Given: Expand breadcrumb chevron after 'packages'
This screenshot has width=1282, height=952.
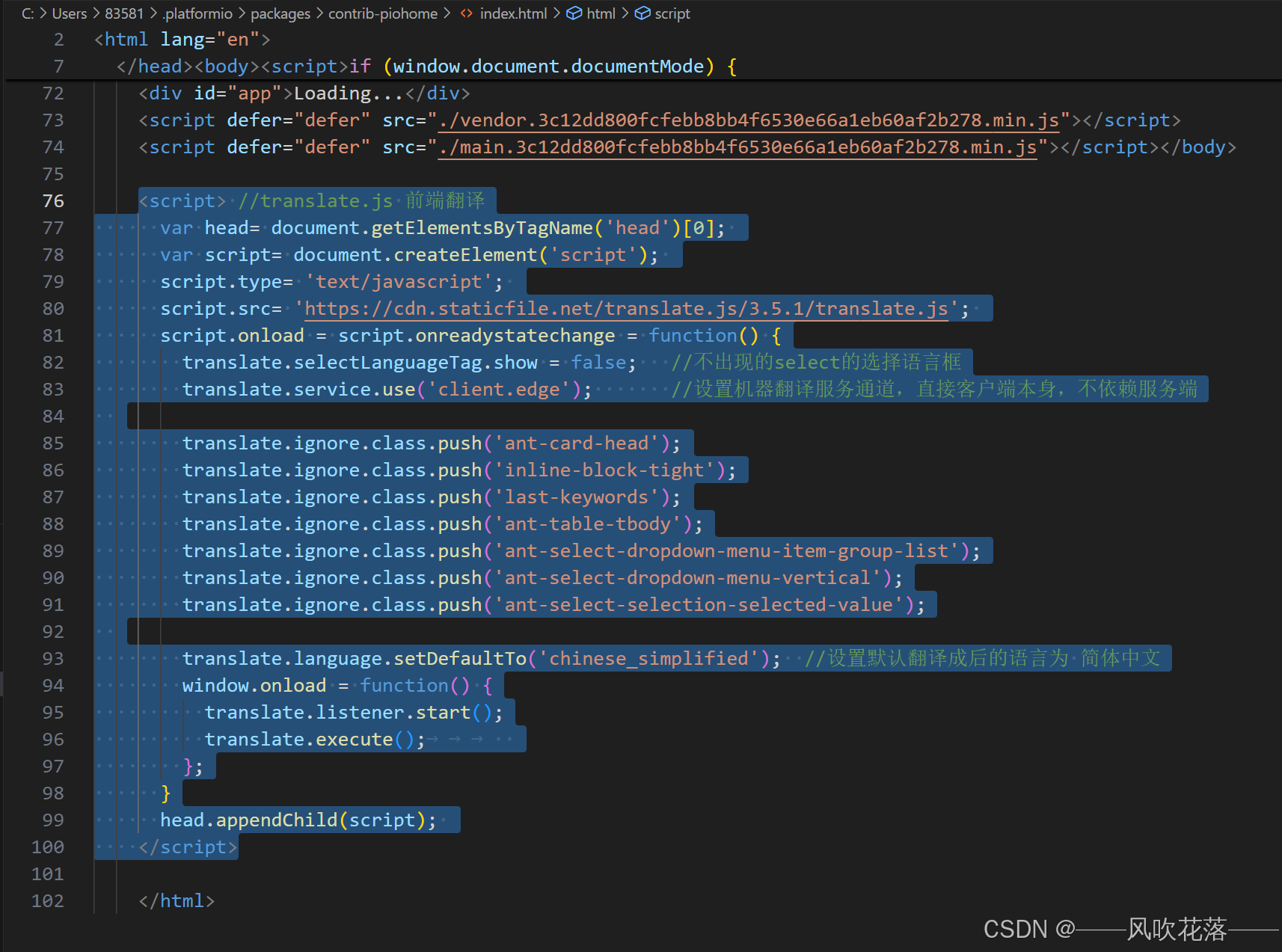Looking at the screenshot, I should pyautogui.click(x=319, y=13).
